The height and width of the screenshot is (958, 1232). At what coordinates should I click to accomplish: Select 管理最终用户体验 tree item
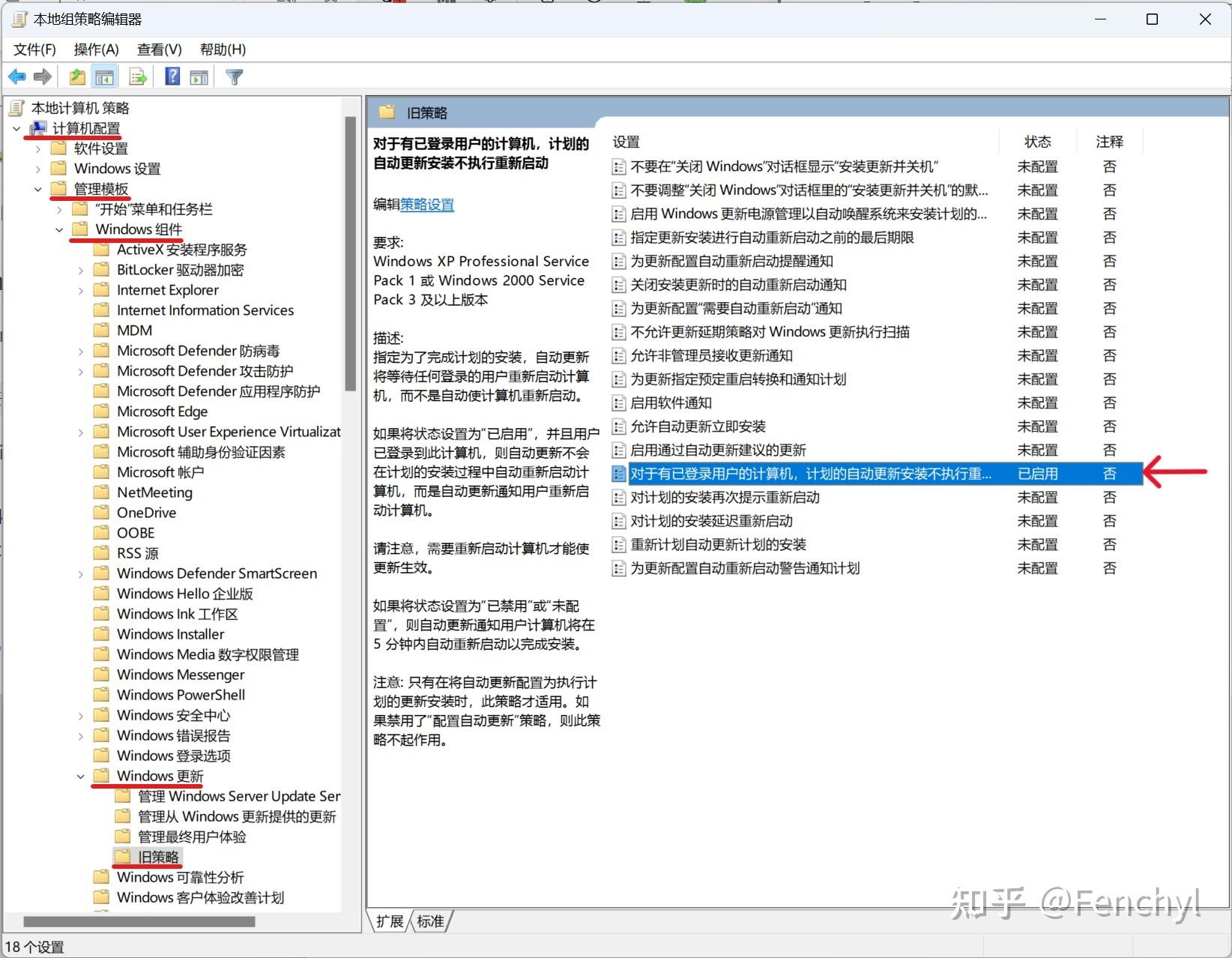coord(192,837)
